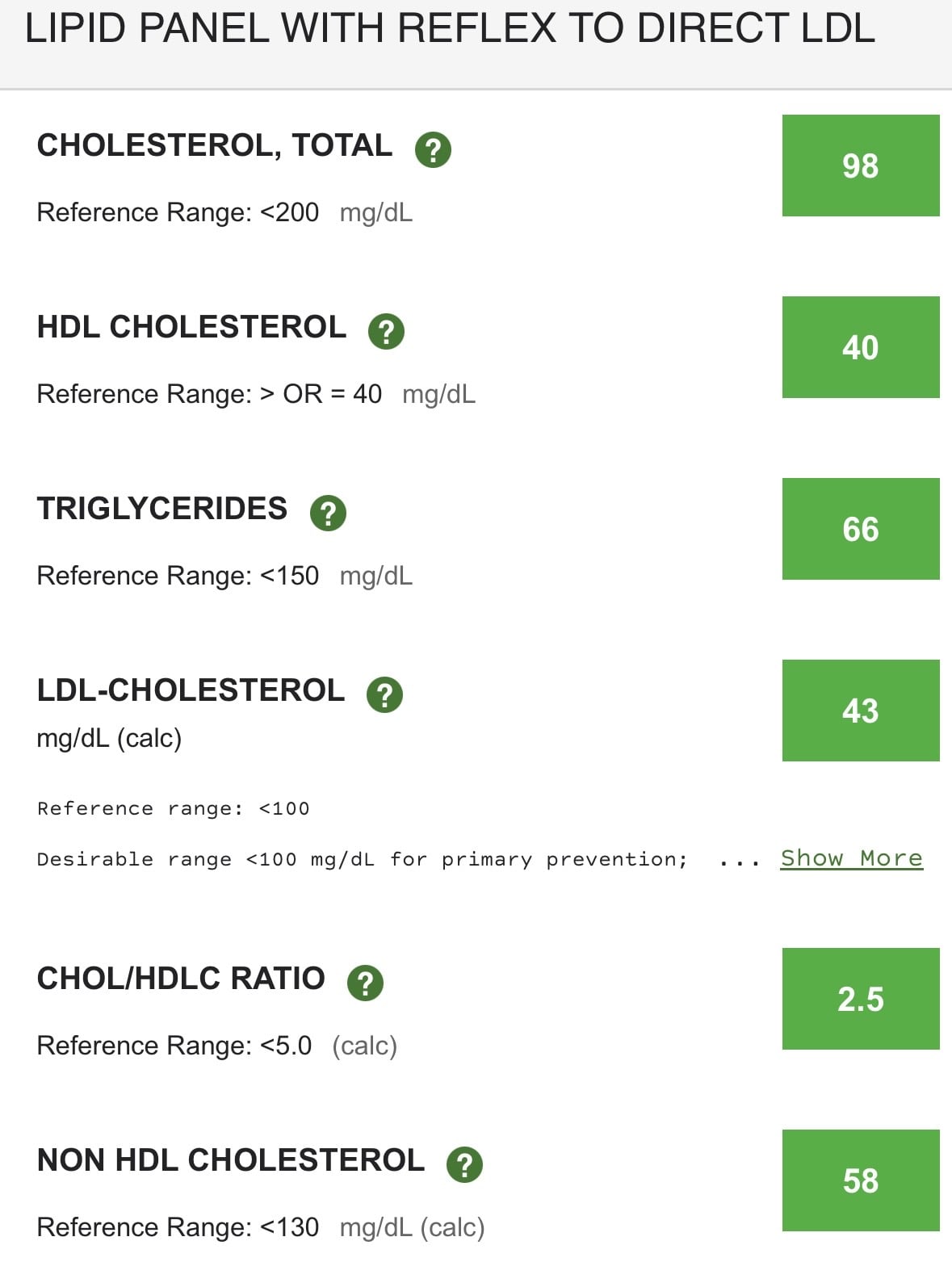The width and height of the screenshot is (952, 1262).
Task: Open help for Cholesterol, Total
Action: point(433,149)
